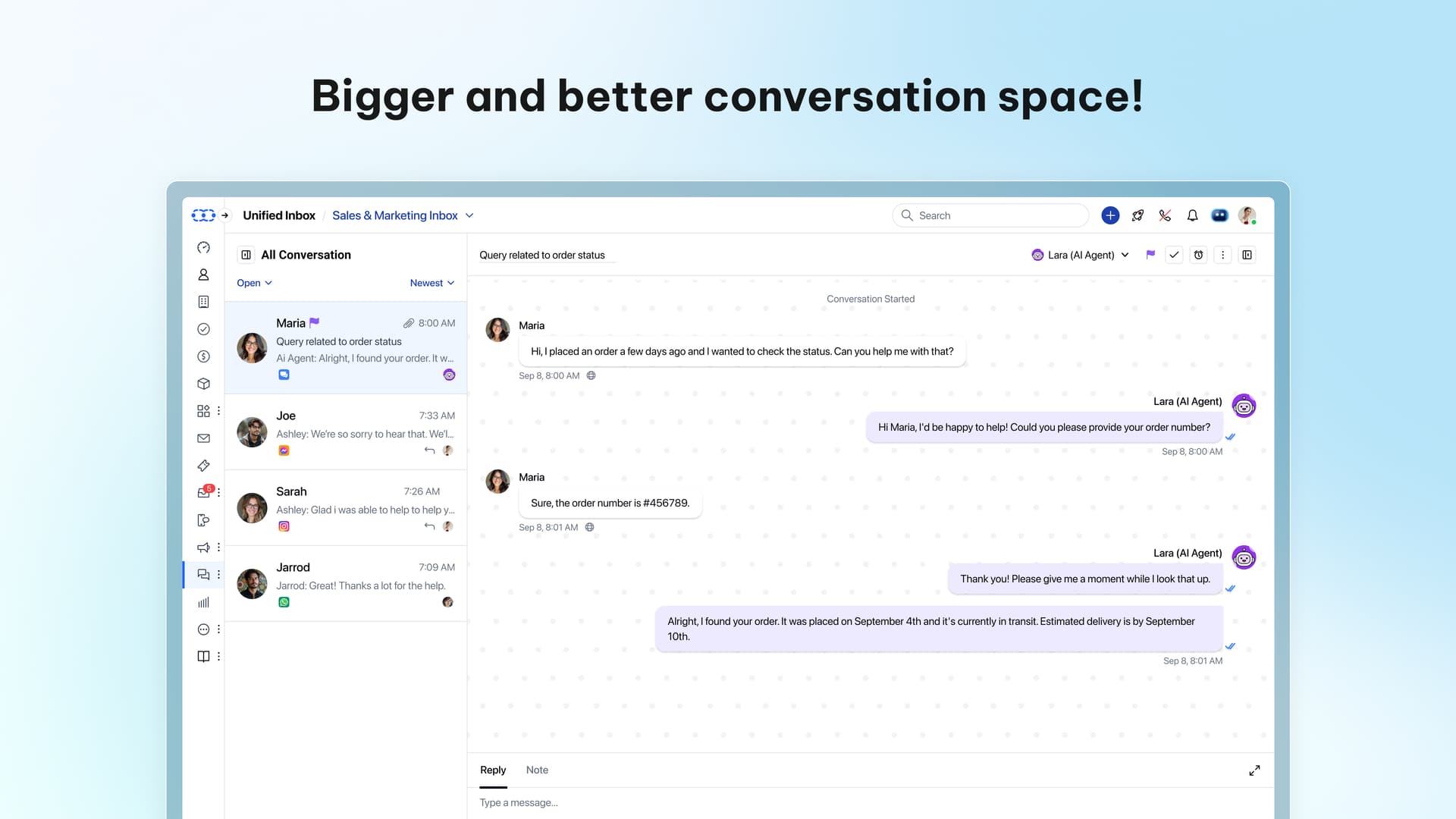This screenshot has height=819, width=1456.
Task: Select the Reply tab
Action: (x=493, y=770)
